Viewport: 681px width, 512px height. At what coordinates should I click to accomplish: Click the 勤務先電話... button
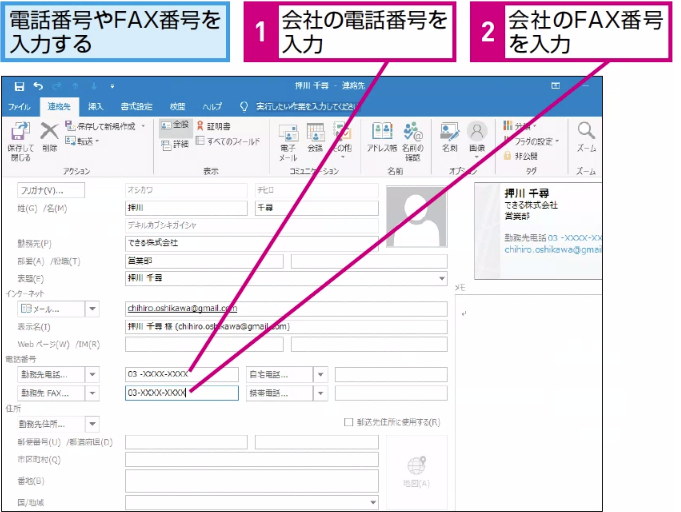click(51, 374)
